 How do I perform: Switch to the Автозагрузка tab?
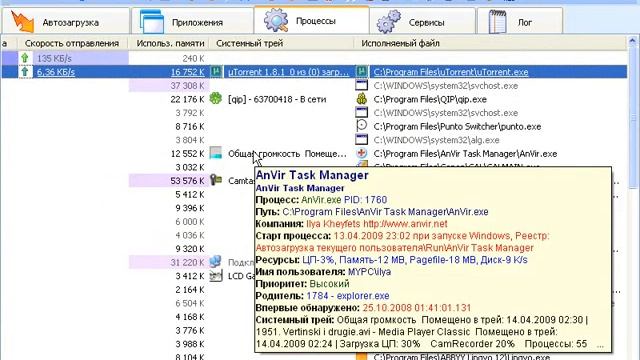(x=66, y=21)
